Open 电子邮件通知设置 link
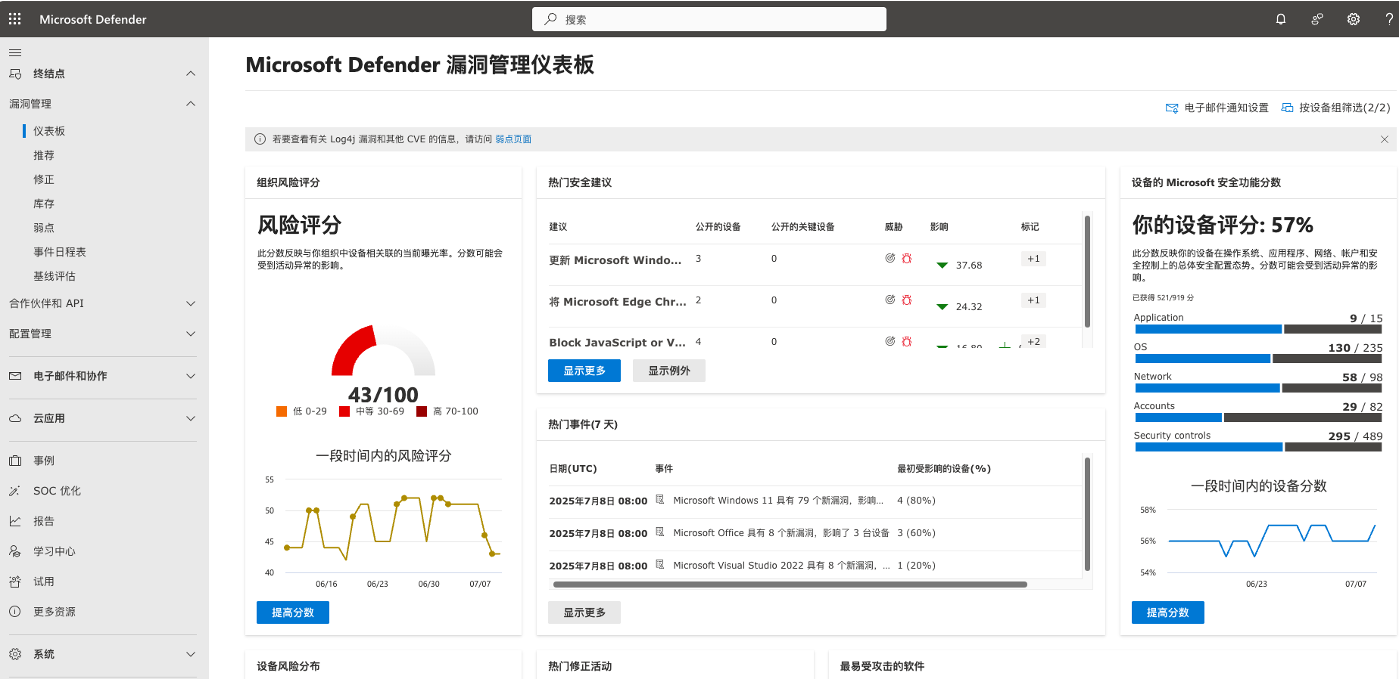Viewport: 1400px width, 680px height. click(x=1217, y=108)
